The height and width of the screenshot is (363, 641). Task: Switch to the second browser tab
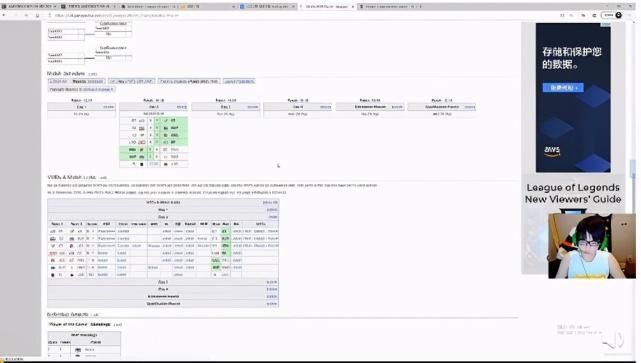point(89,7)
